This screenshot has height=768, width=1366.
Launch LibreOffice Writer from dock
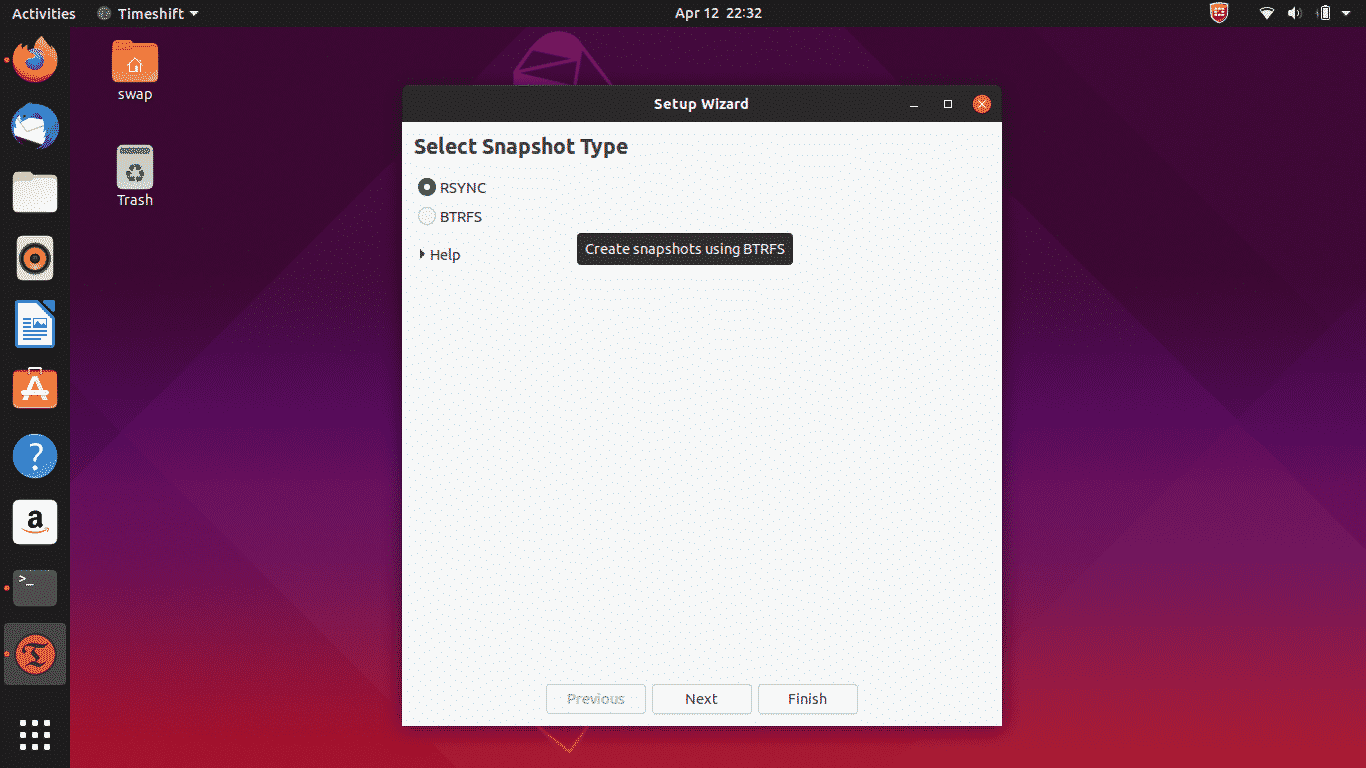click(x=35, y=324)
